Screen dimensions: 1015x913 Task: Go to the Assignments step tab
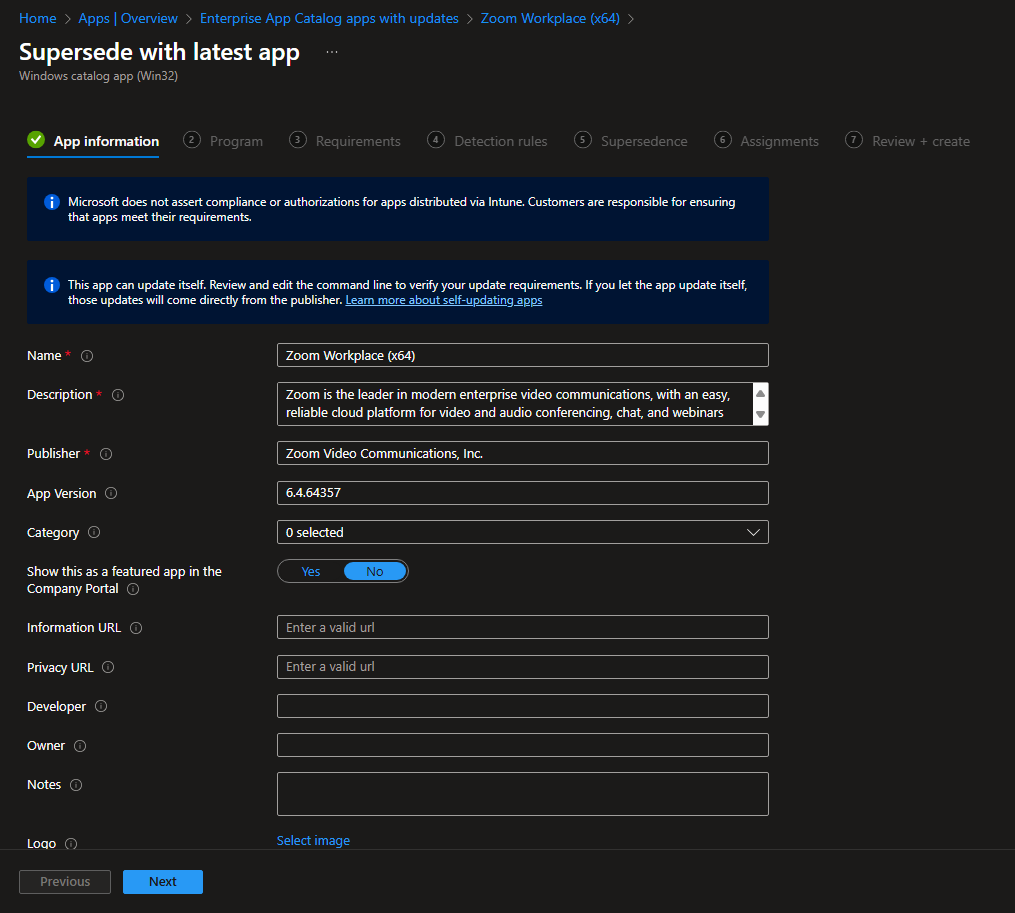tap(766, 141)
